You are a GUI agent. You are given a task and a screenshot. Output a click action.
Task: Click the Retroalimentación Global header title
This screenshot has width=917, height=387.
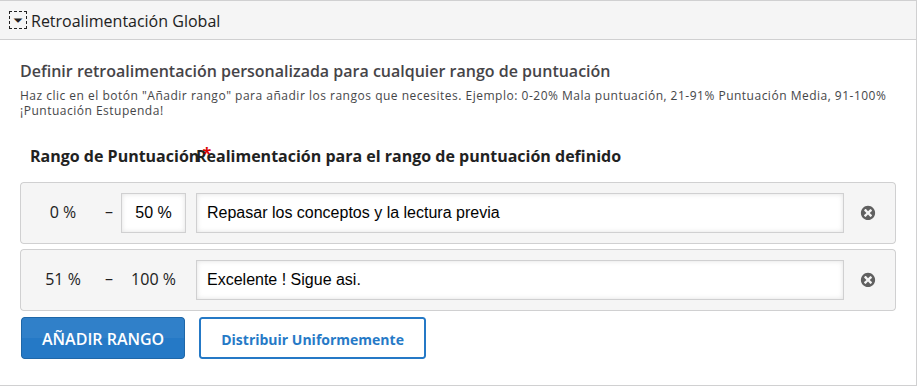(126, 22)
